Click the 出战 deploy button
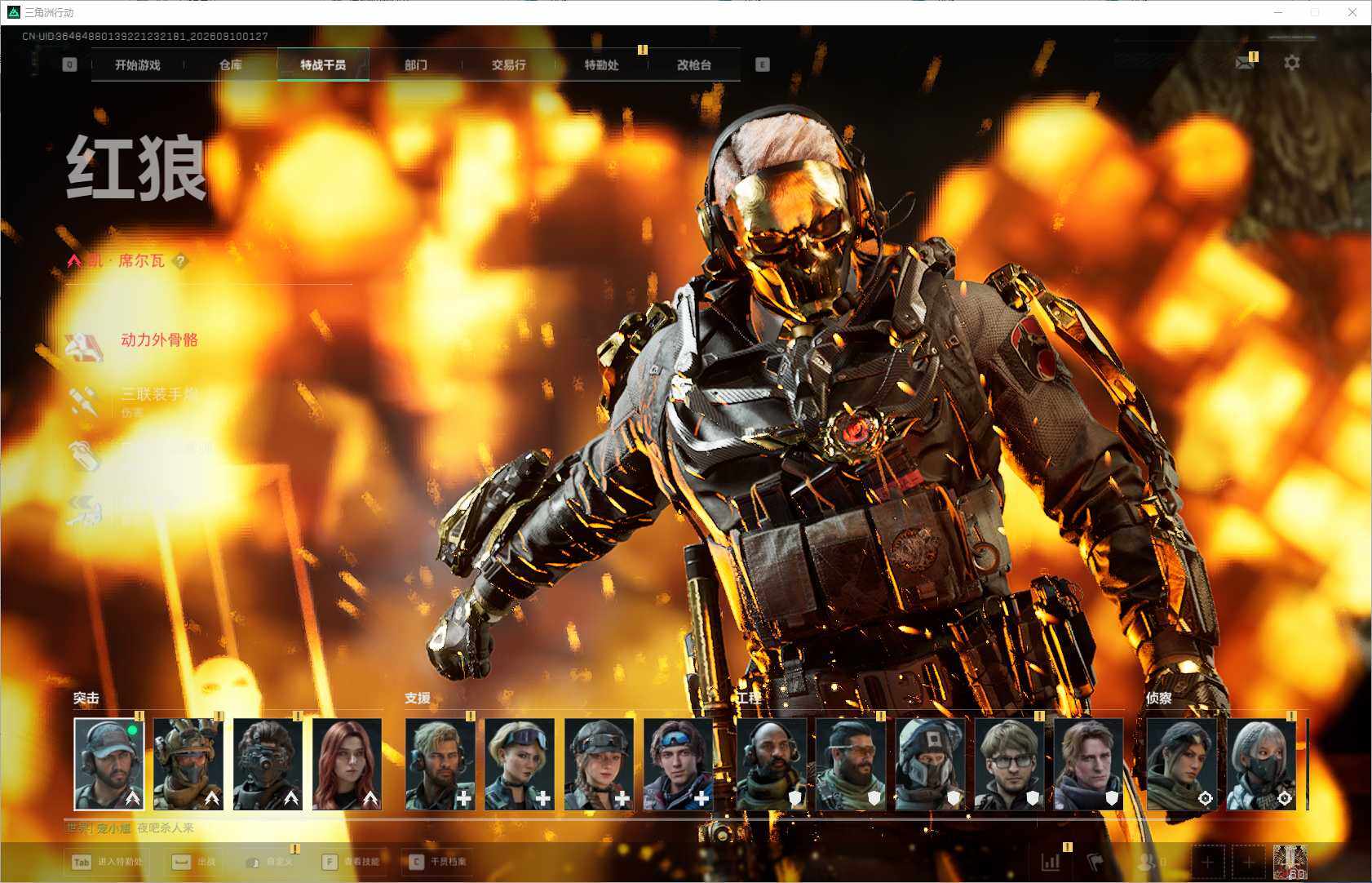Image resolution: width=1372 pixels, height=883 pixels. pyautogui.click(x=193, y=862)
